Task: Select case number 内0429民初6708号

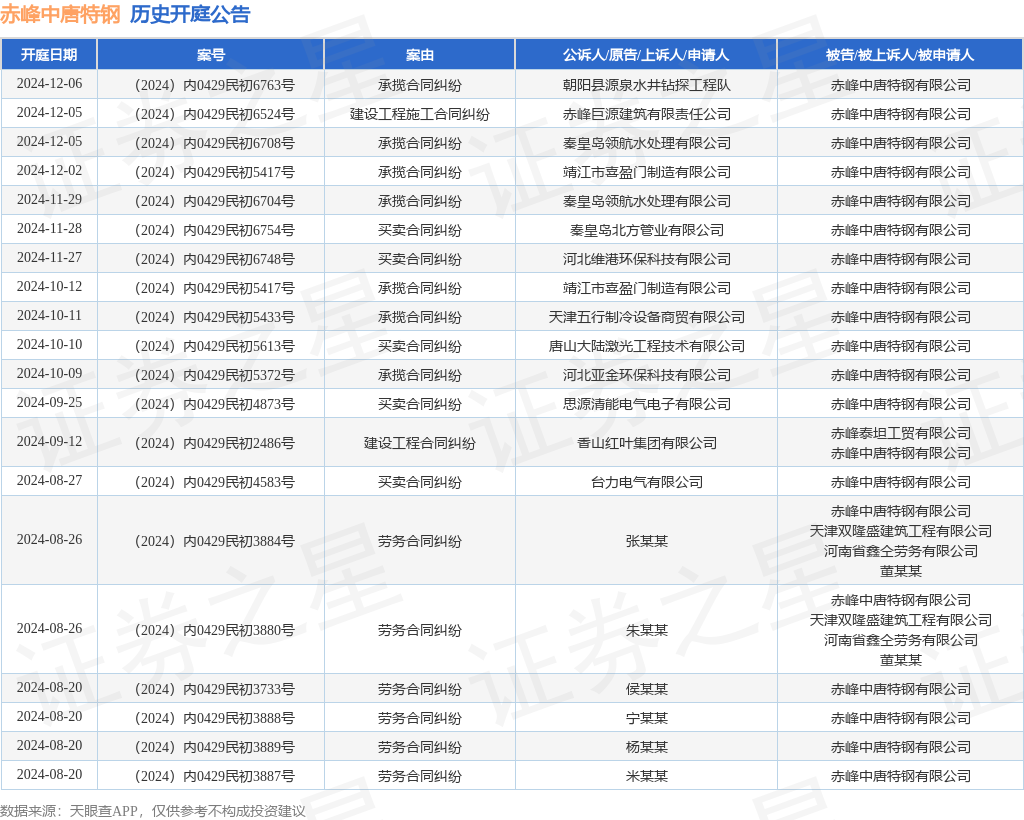Action: (x=215, y=143)
